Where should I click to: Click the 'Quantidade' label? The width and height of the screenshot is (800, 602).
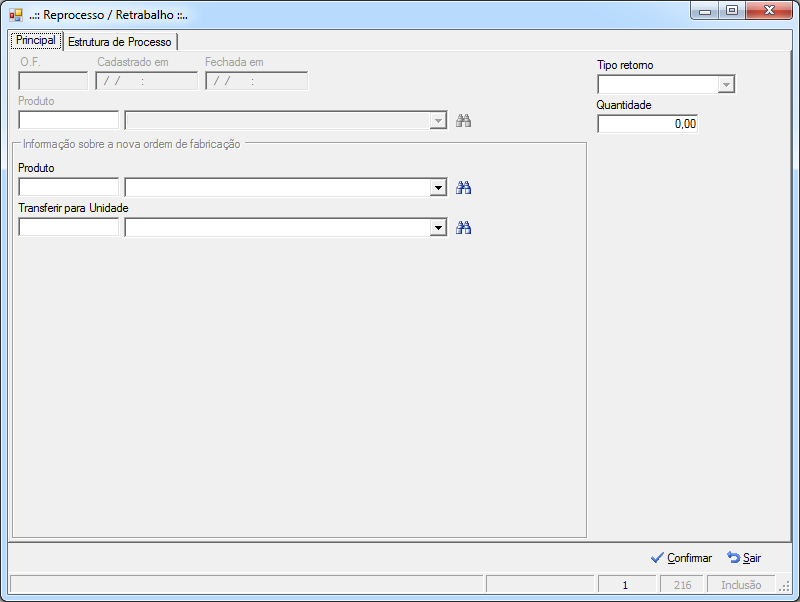pos(624,105)
